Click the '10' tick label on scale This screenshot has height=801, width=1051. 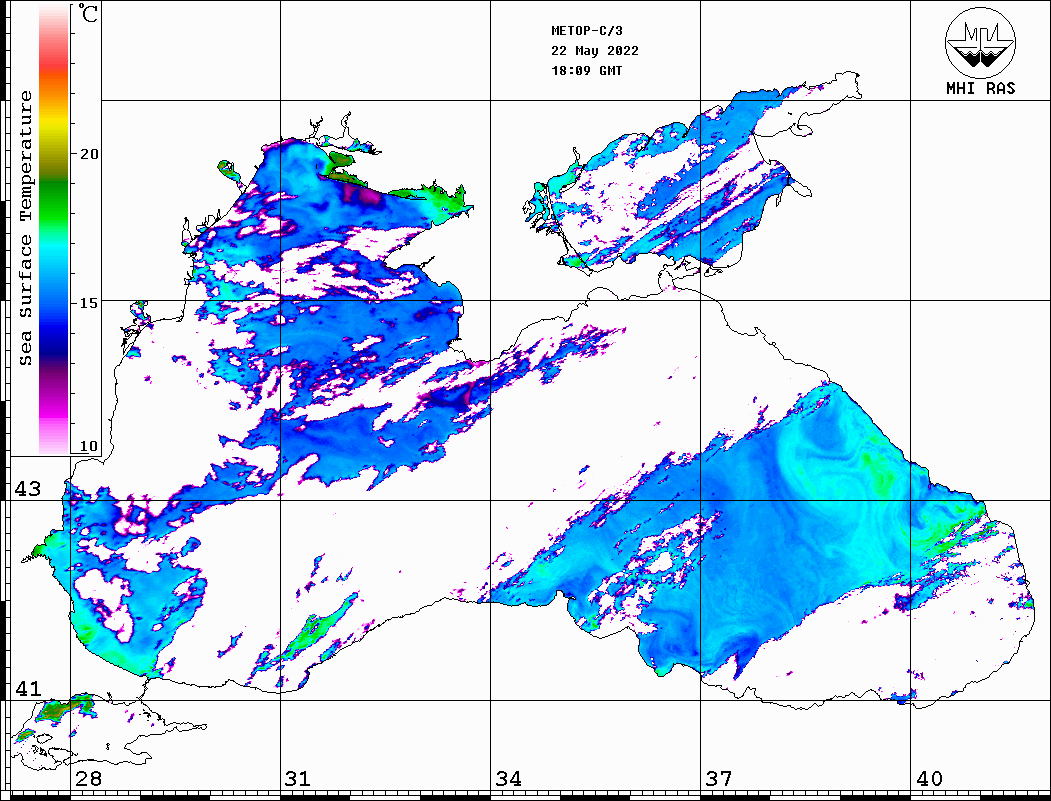point(88,446)
